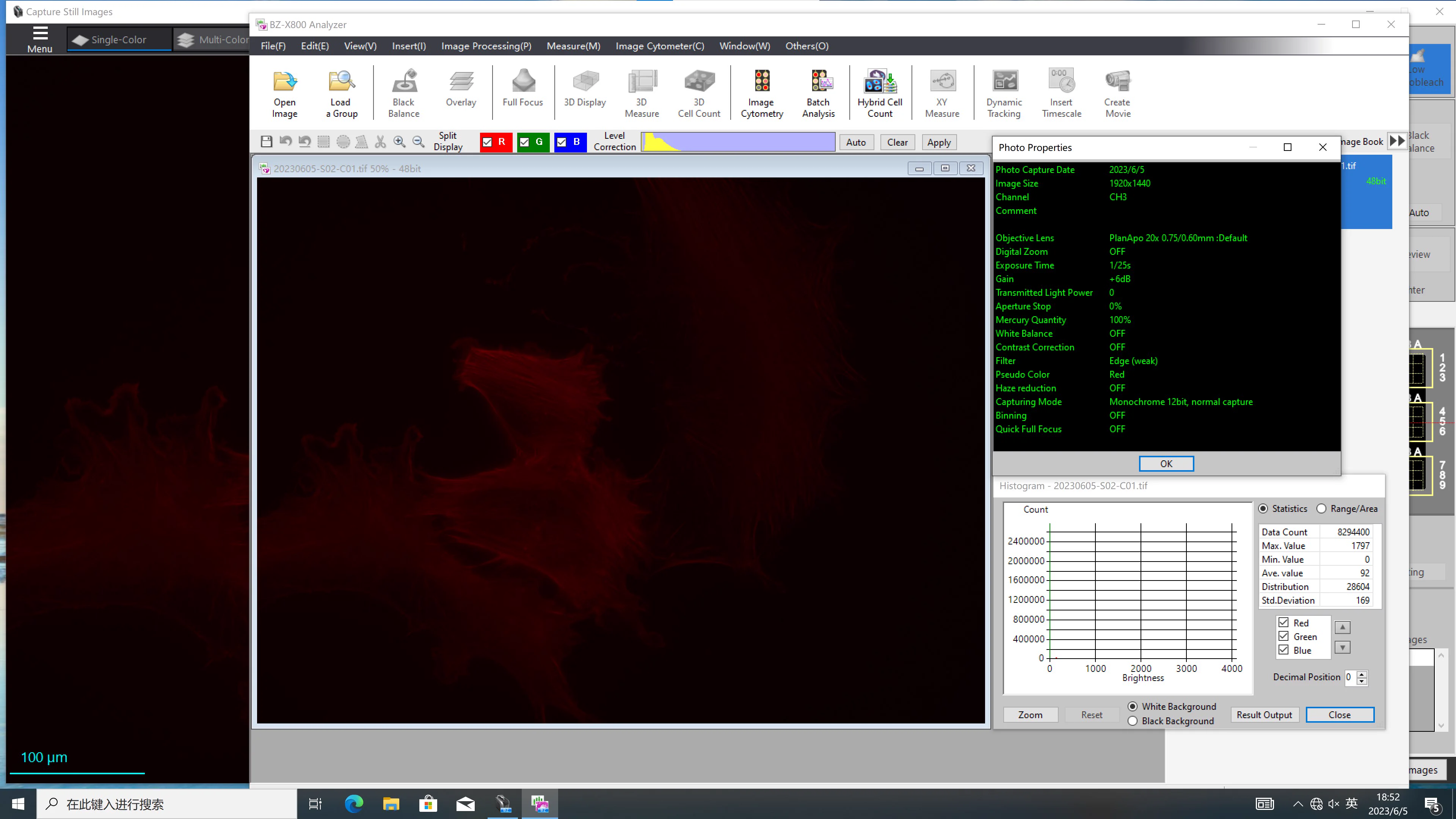The image size is (1456, 819).
Task: Expand the Image Book double-arrow panel
Action: point(1396,141)
